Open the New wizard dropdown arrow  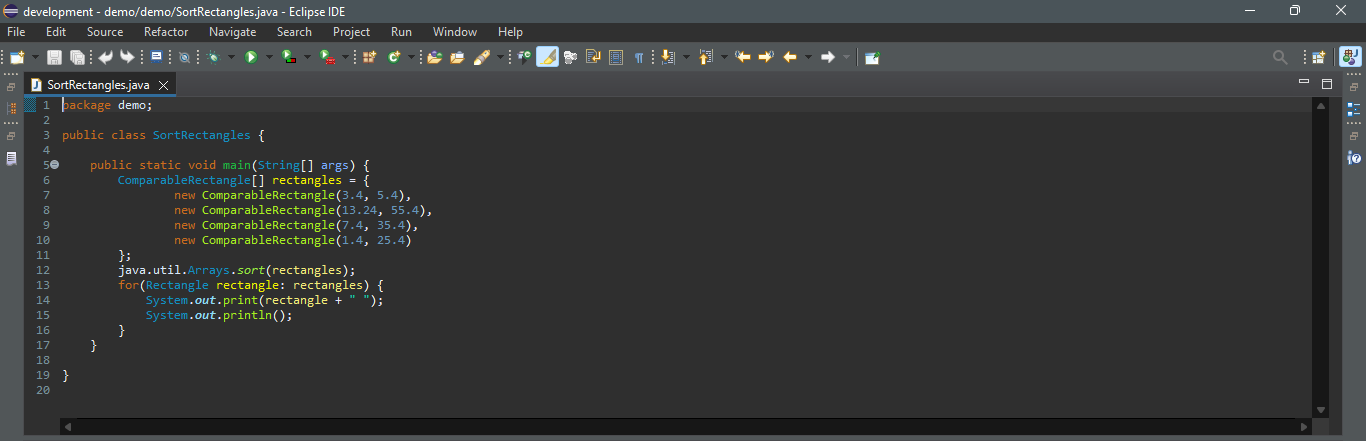(x=35, y=57)
